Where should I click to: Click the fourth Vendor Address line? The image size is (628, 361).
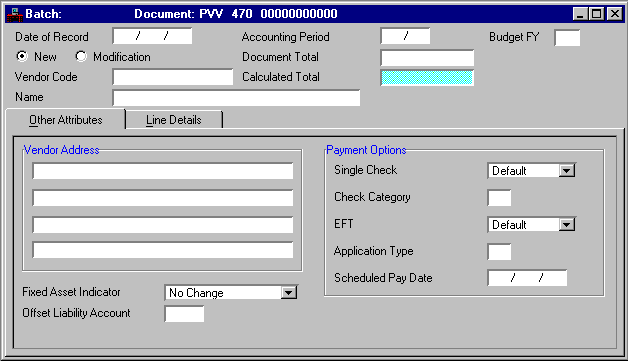pos(163,250)
